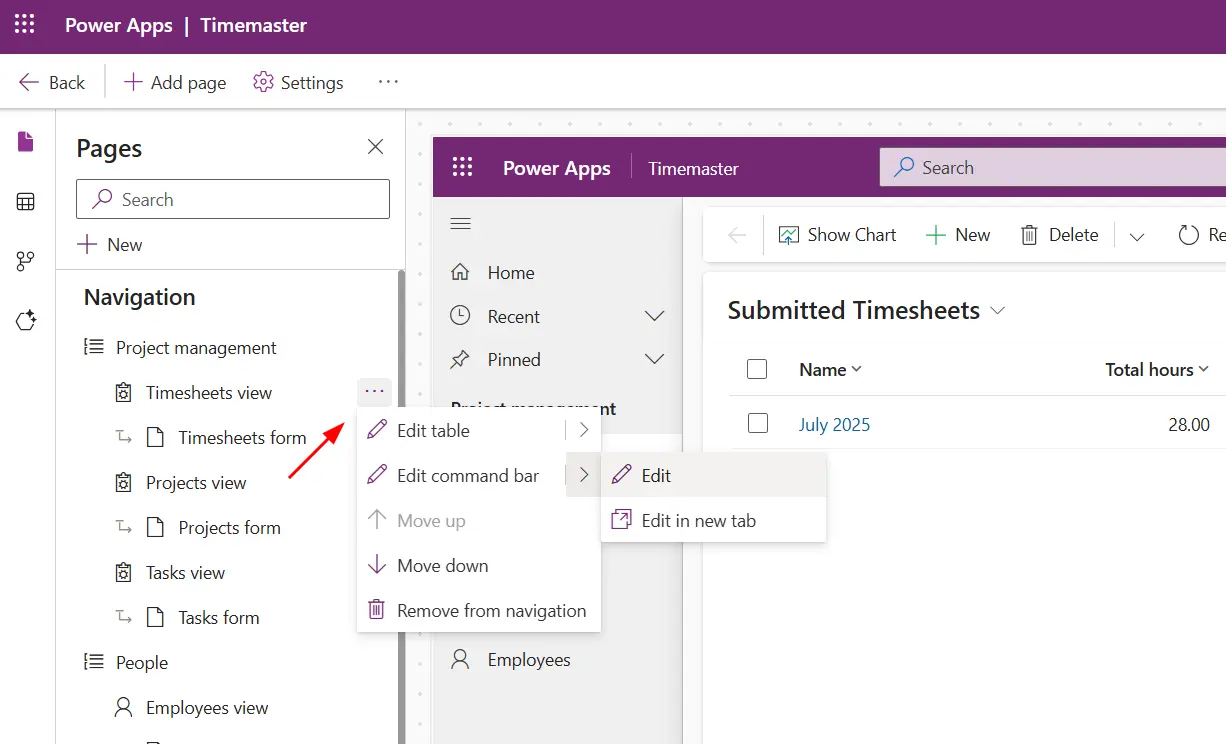Select Projects form page

click(x=229, y=528)
